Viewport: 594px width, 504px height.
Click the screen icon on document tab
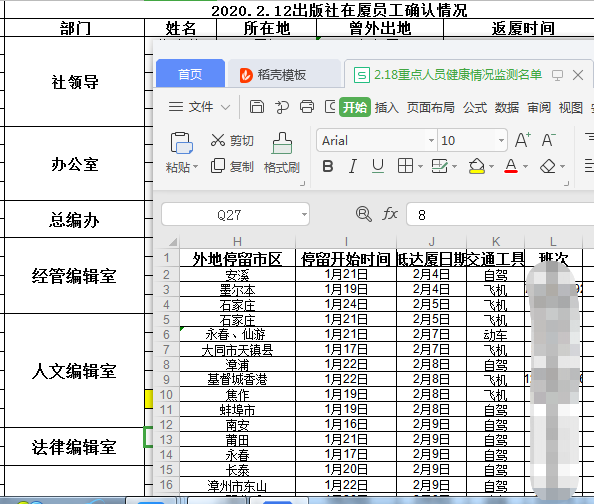point(557,75)
